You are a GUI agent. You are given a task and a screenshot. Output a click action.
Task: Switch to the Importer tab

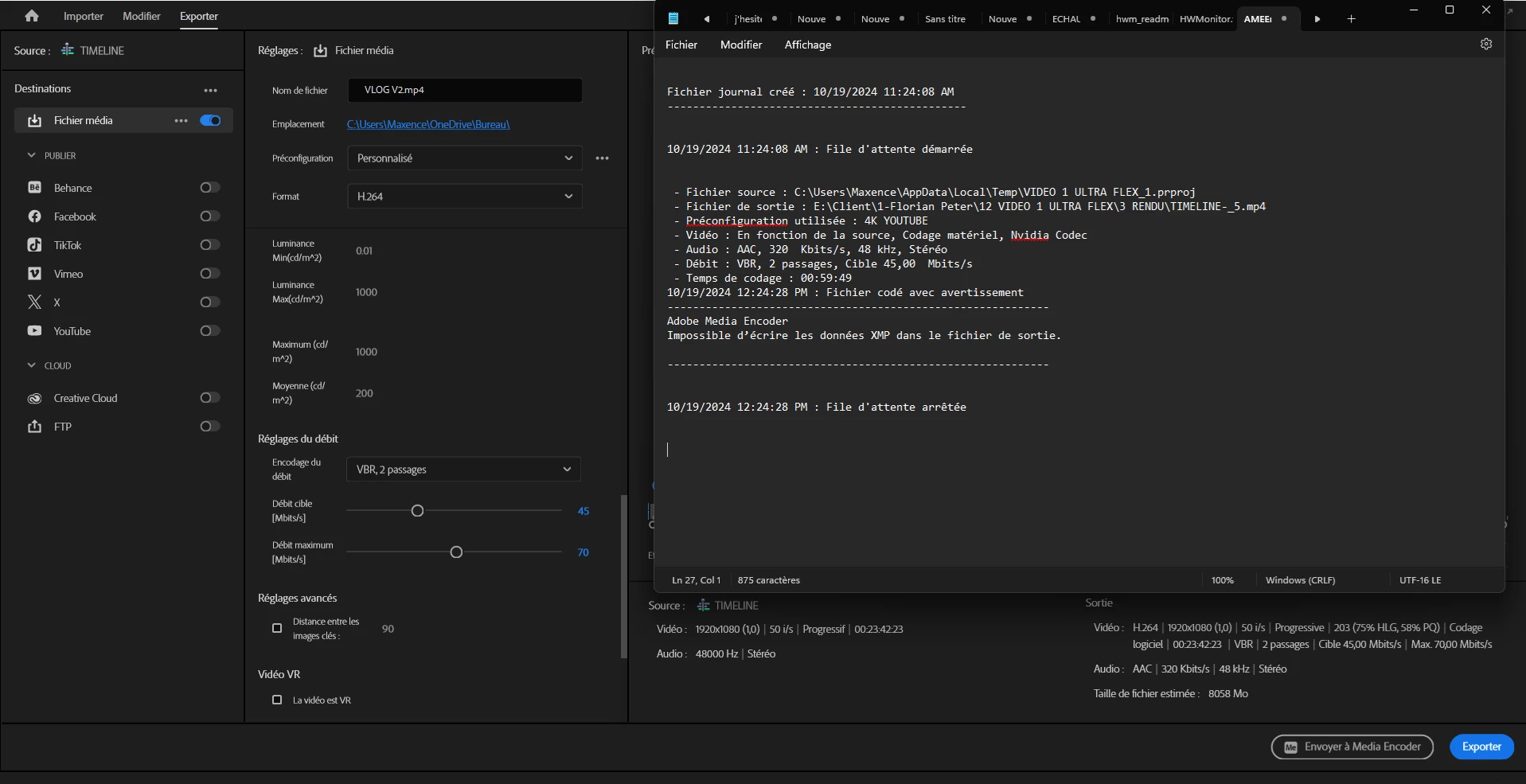pos(84,16)
